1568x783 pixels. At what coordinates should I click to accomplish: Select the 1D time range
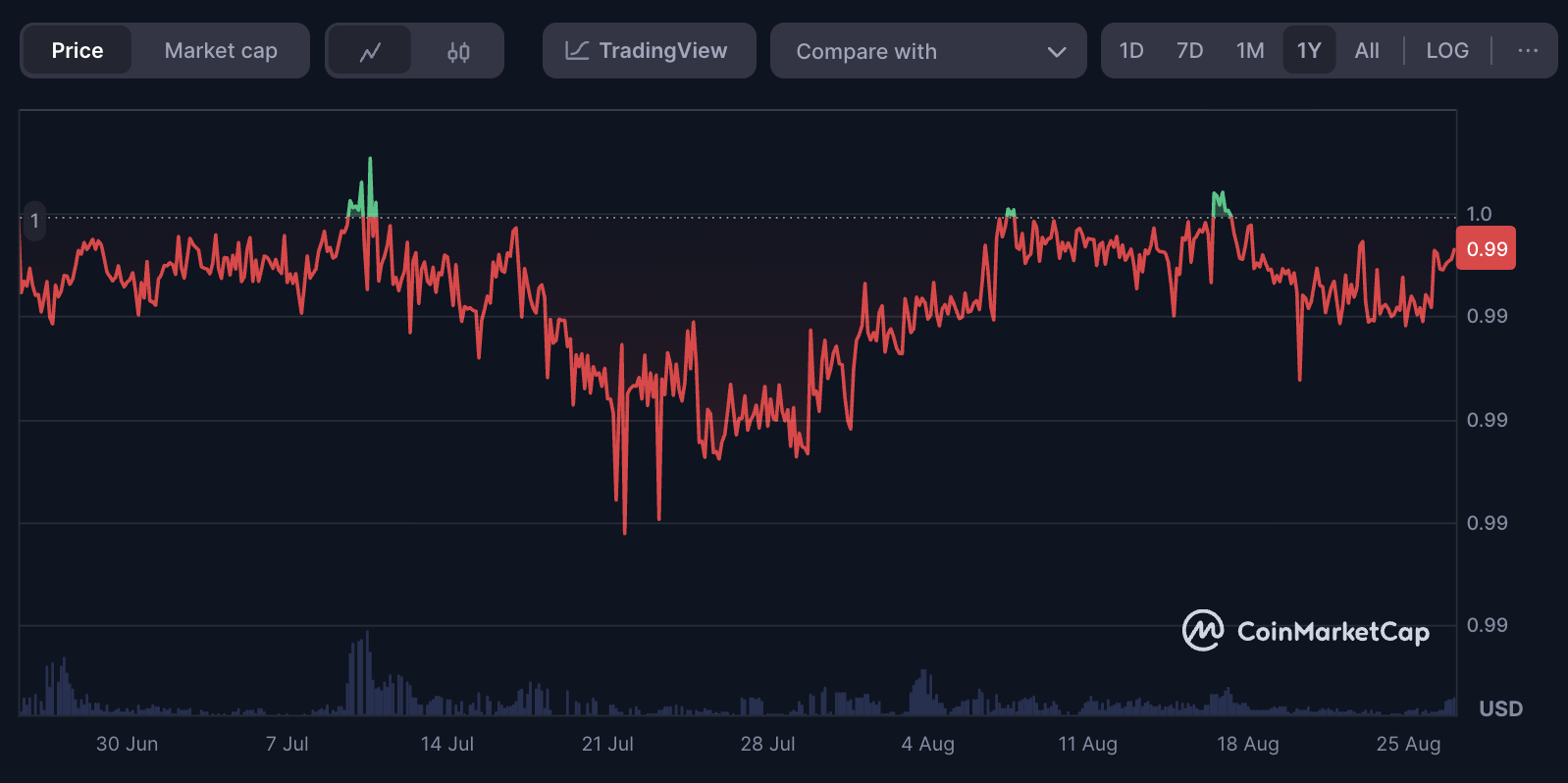point(1131,51)
